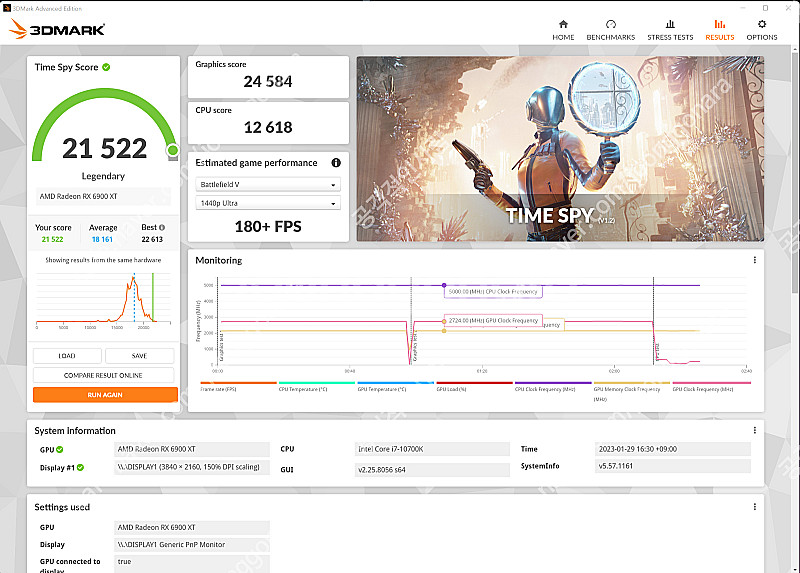Click the Intel Core i7-10700K CPU field

click(x=432, y=449)
